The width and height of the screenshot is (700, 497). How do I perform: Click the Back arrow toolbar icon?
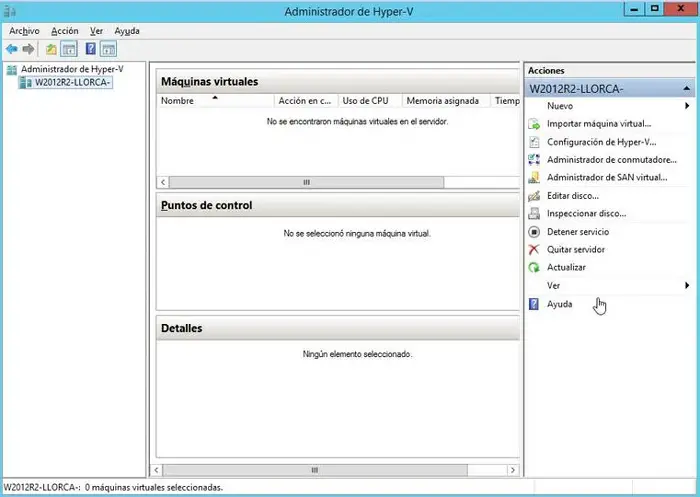12,49
